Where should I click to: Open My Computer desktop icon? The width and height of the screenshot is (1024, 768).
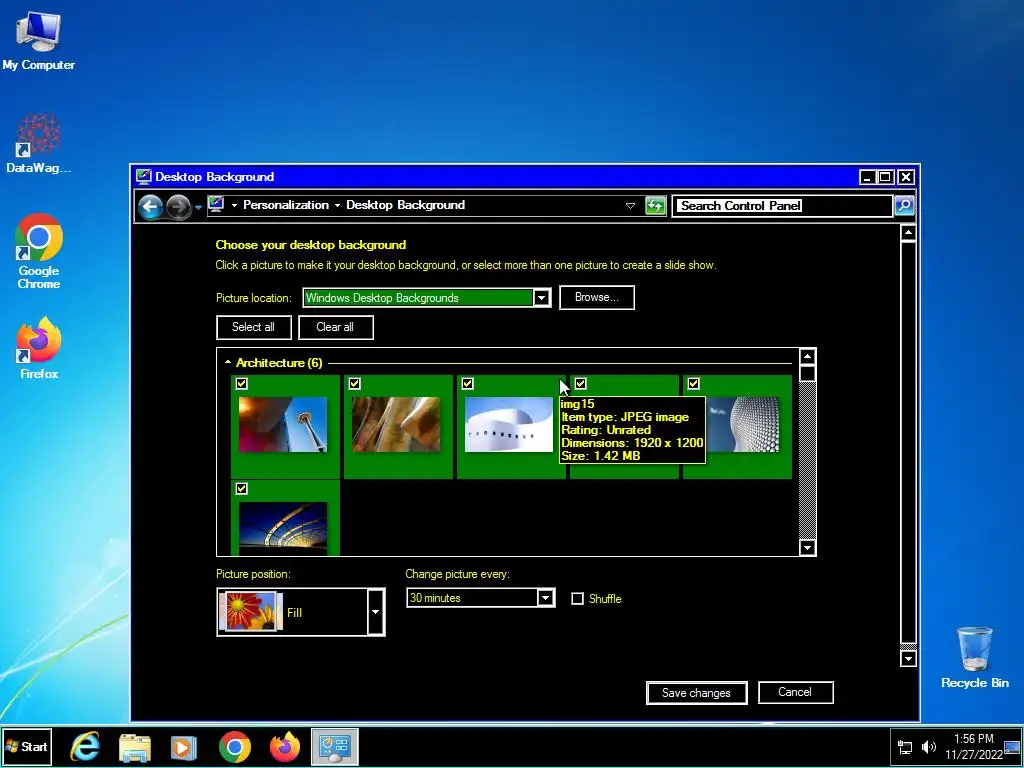point(39,40)
